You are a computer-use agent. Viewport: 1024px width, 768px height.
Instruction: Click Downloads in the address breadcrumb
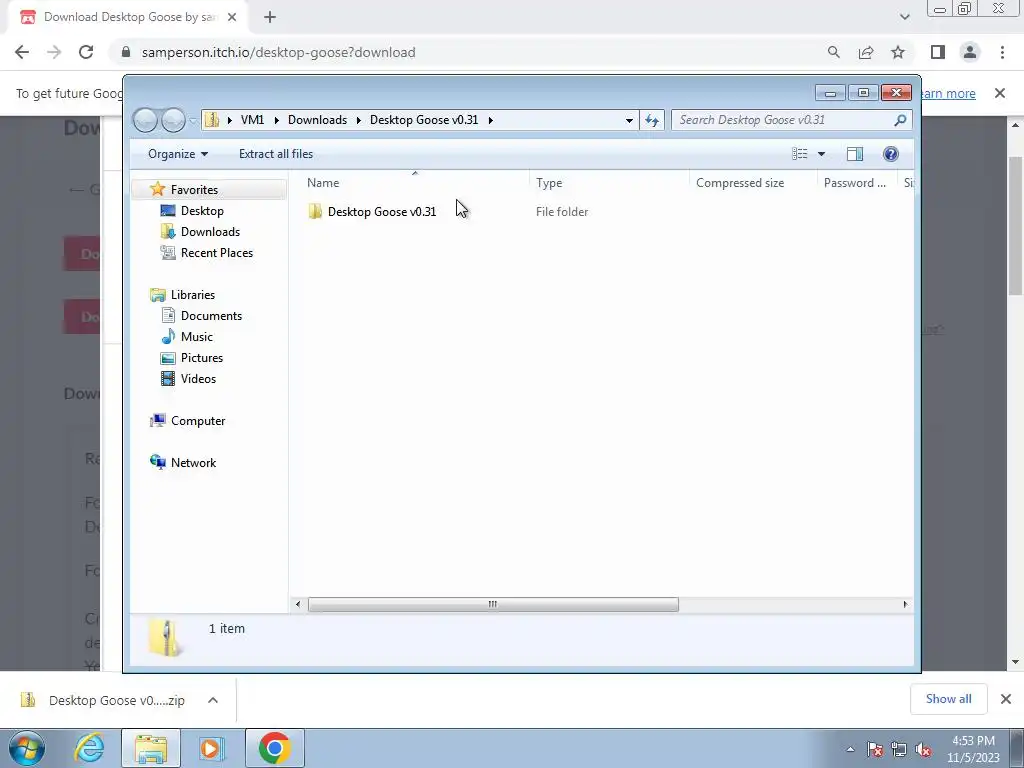[317, 120]
